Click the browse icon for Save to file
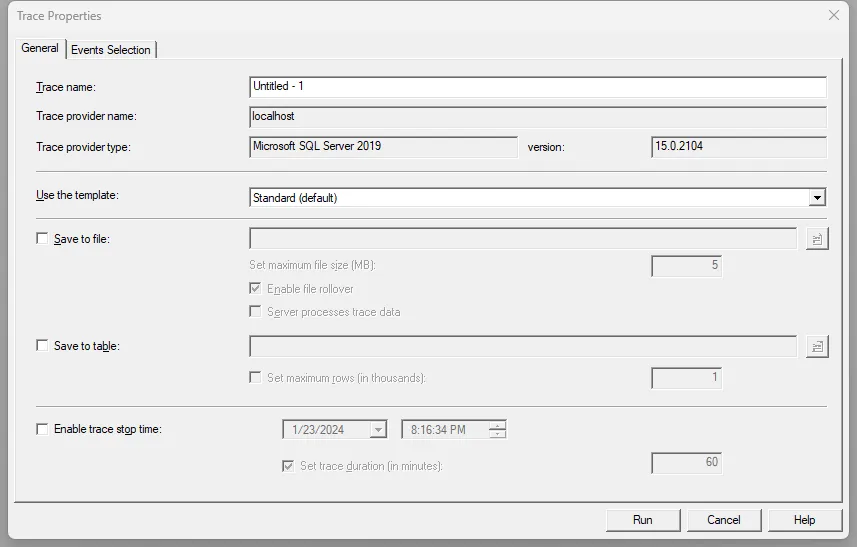The height and width of the screenshot is (547, 857). pyautogui.click(x=817, y=239)
